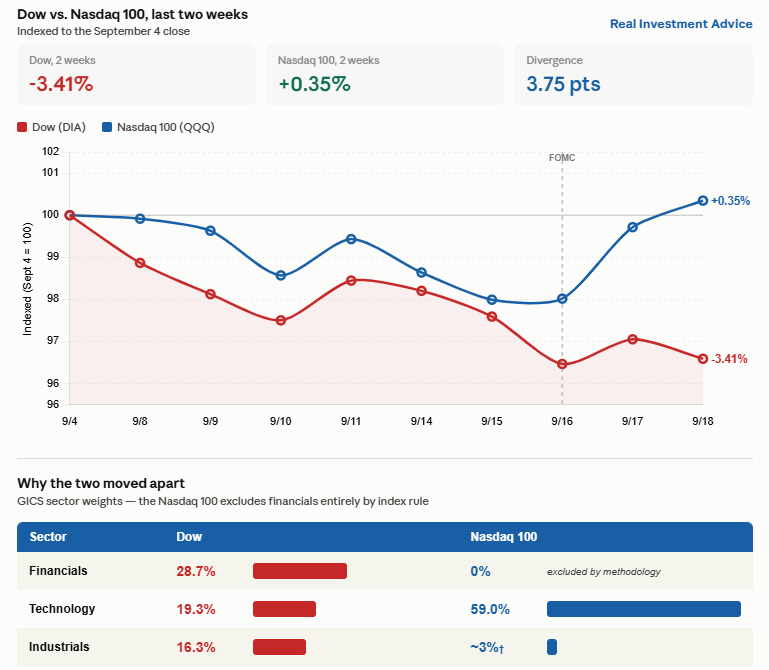Click the Dow data point on 9/8
Screen dimensions: 769x670
[140, 263]
